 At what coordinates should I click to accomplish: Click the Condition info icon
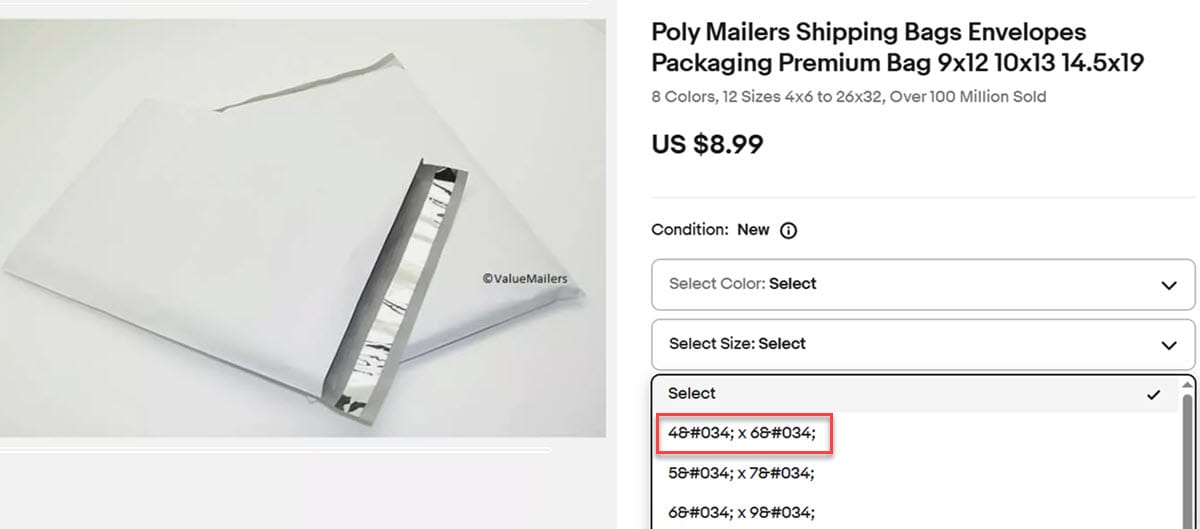pos(788,230)
